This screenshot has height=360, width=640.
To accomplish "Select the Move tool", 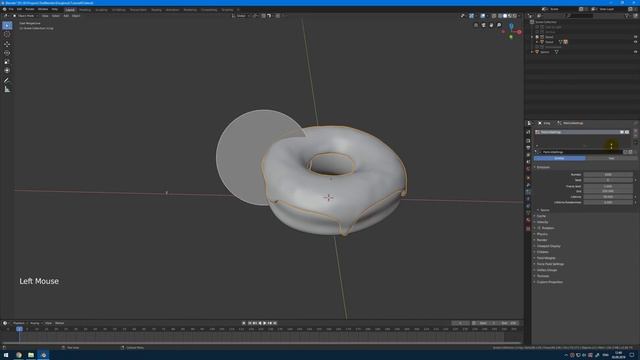I will click(x=7, y=44).
